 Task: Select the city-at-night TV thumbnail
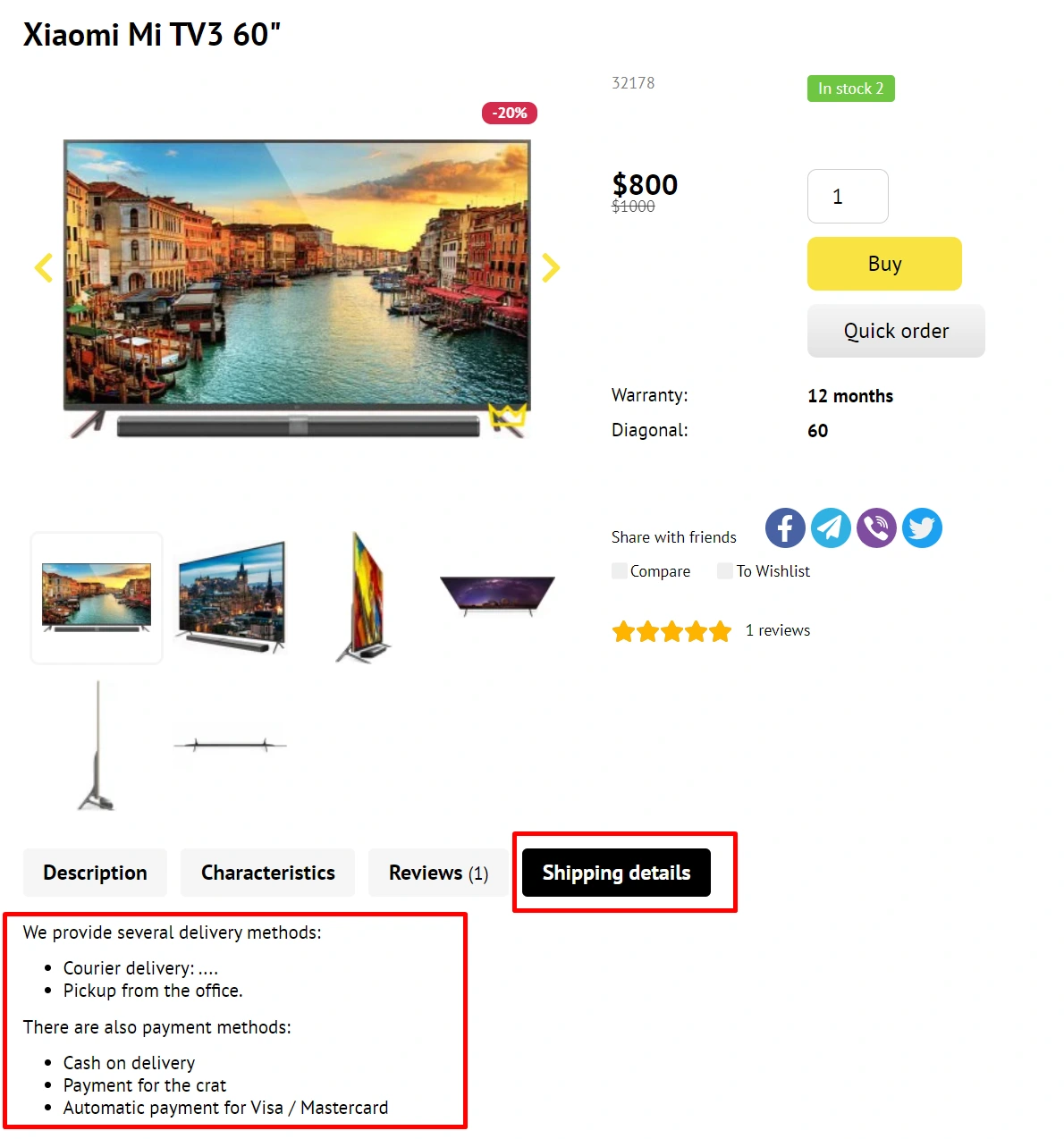(232, 597)
